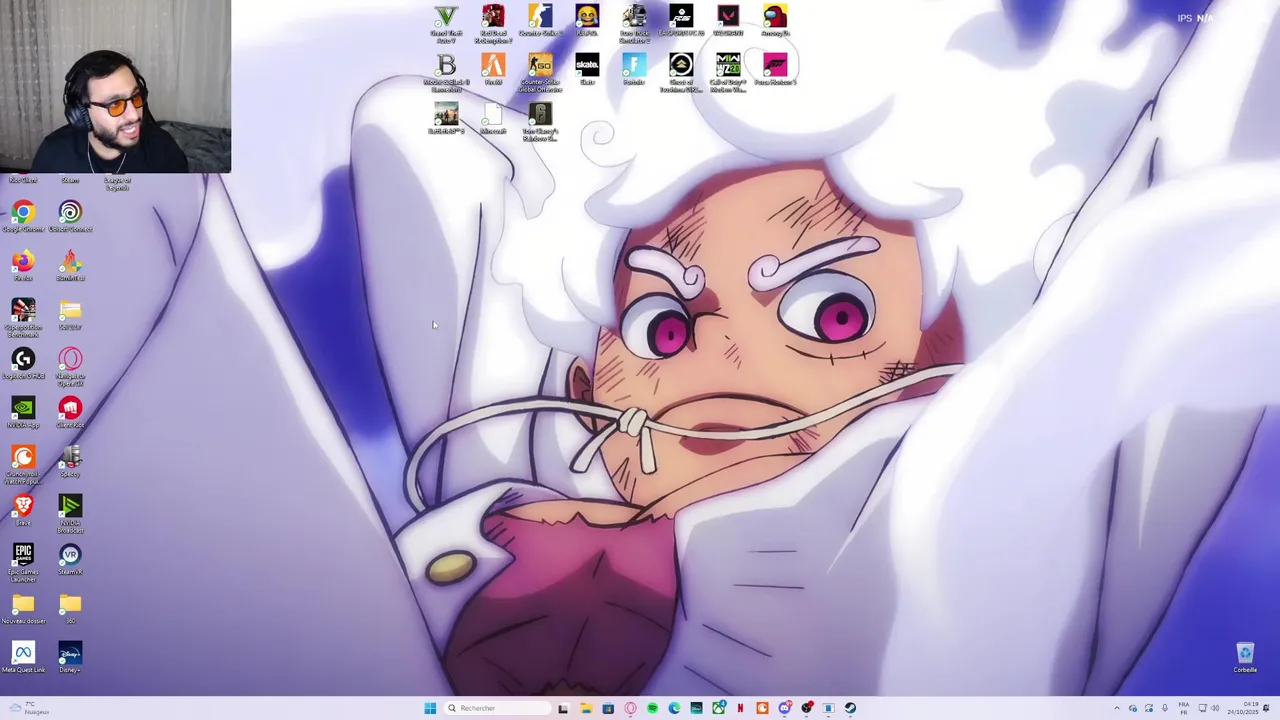Select the Mount & Blade II Bannerlord icon
Image resolution: width=1280 pixels, height=720 pixels.
click(446, 72)
